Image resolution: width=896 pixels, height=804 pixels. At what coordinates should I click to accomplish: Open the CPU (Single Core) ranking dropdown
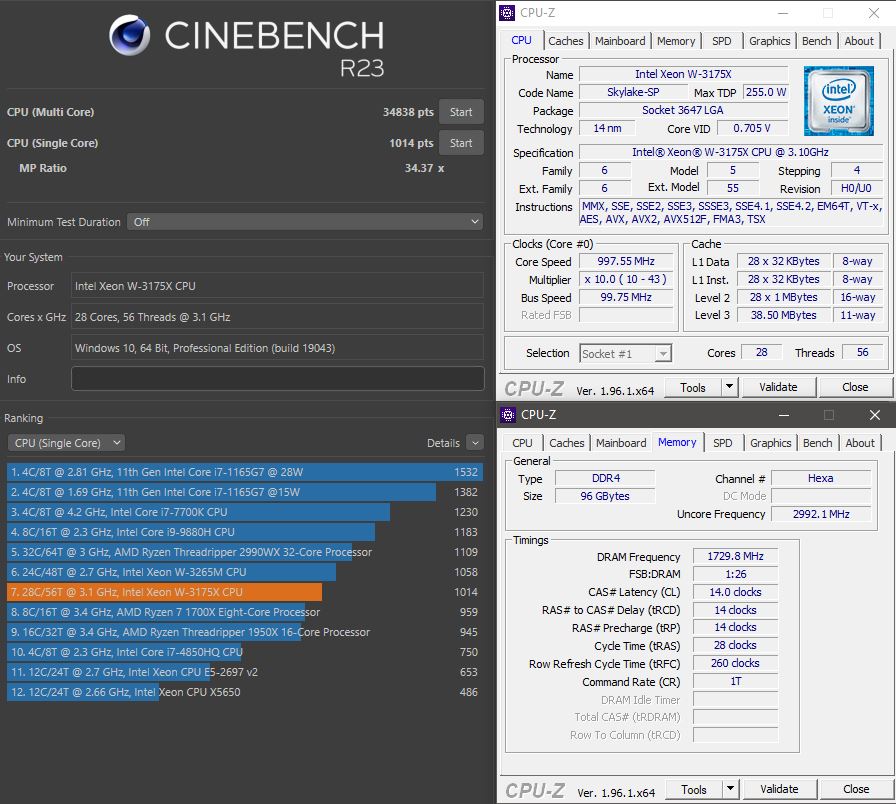[x=66, y=443]
